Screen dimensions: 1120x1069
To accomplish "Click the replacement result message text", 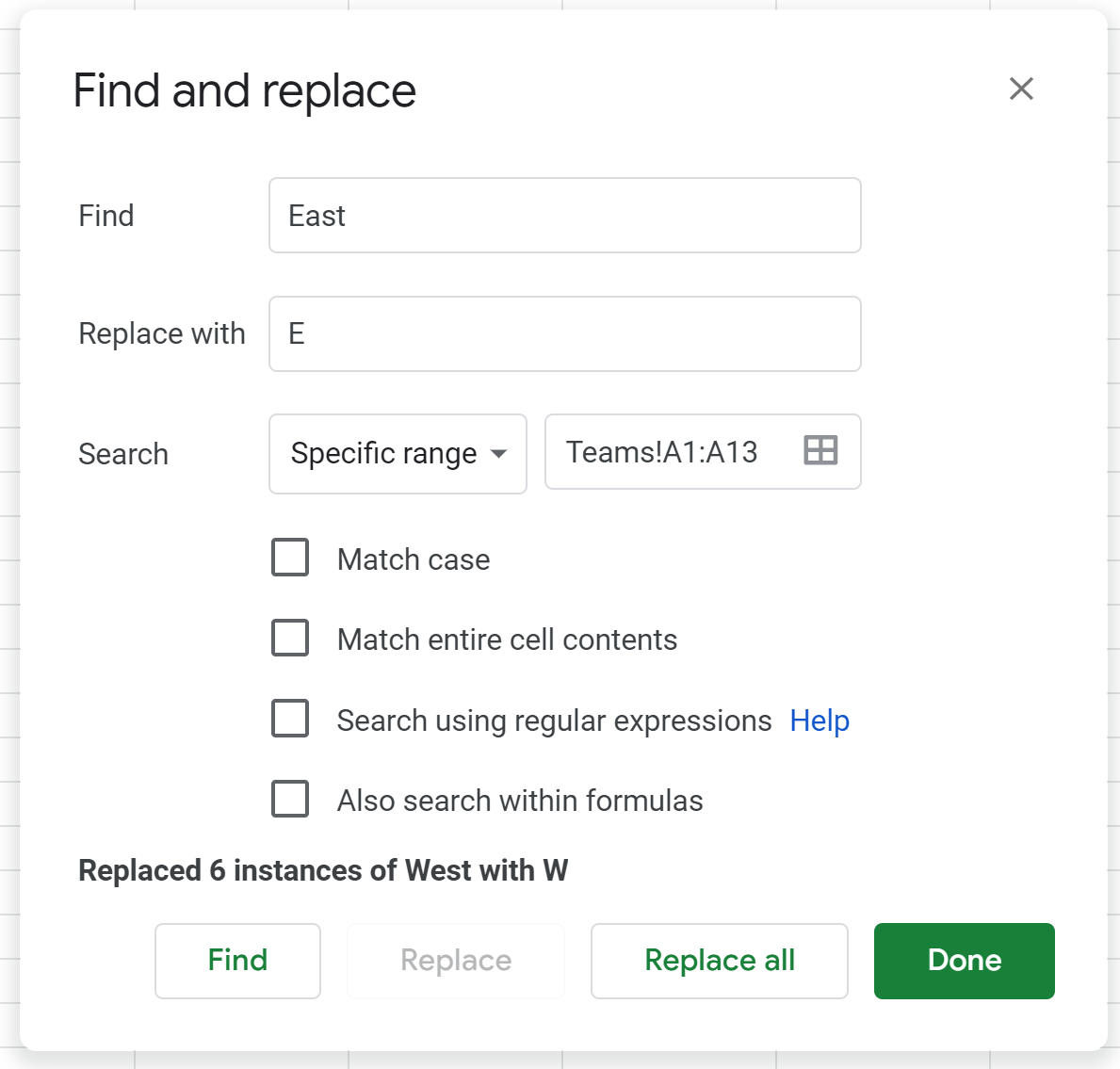I will click(x=322, y=870).
